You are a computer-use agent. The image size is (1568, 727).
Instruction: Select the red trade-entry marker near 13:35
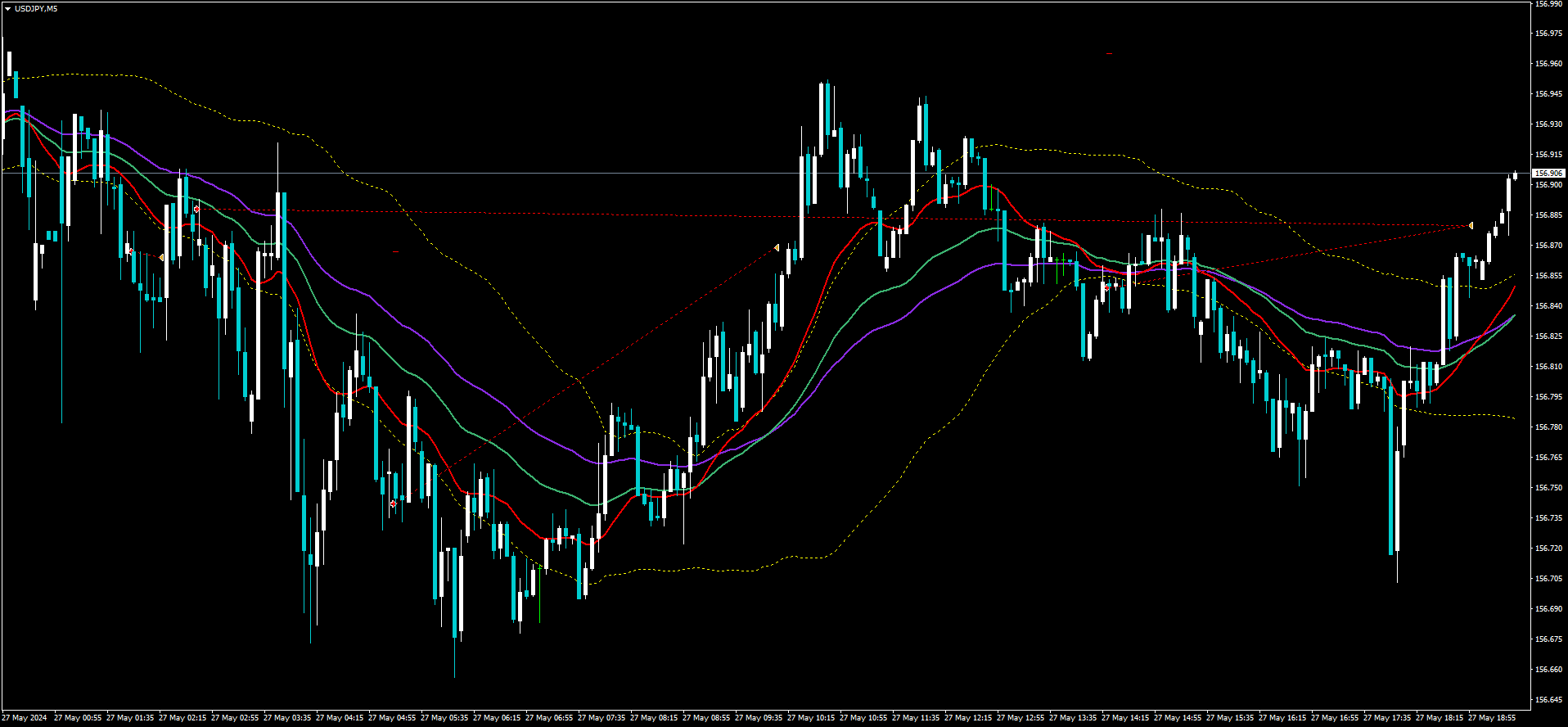[1107, 287]
